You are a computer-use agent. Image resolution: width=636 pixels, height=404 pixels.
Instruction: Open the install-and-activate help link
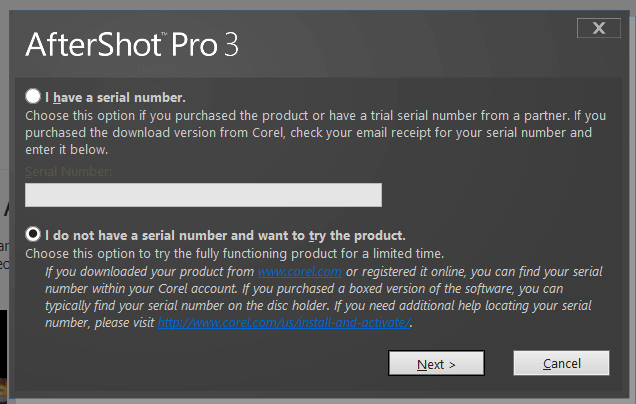coord(284,322)
